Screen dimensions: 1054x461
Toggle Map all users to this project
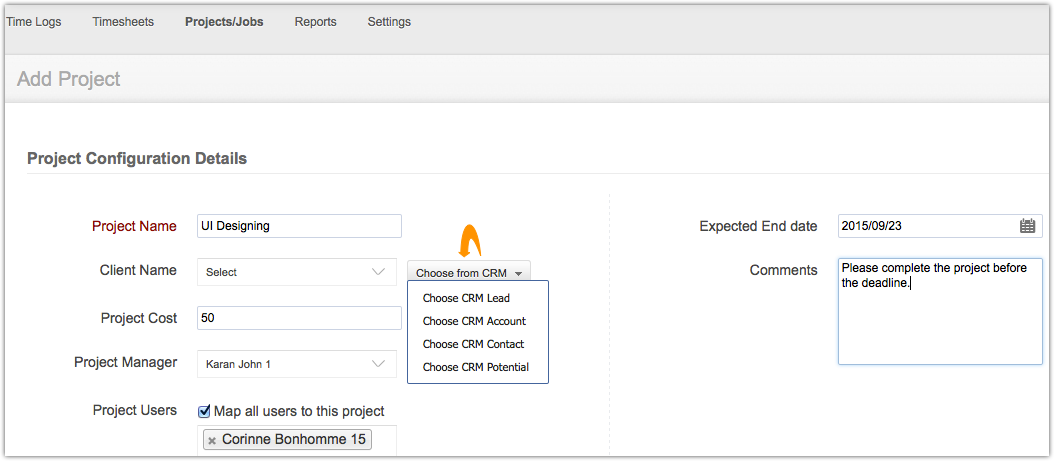point(204,411)
